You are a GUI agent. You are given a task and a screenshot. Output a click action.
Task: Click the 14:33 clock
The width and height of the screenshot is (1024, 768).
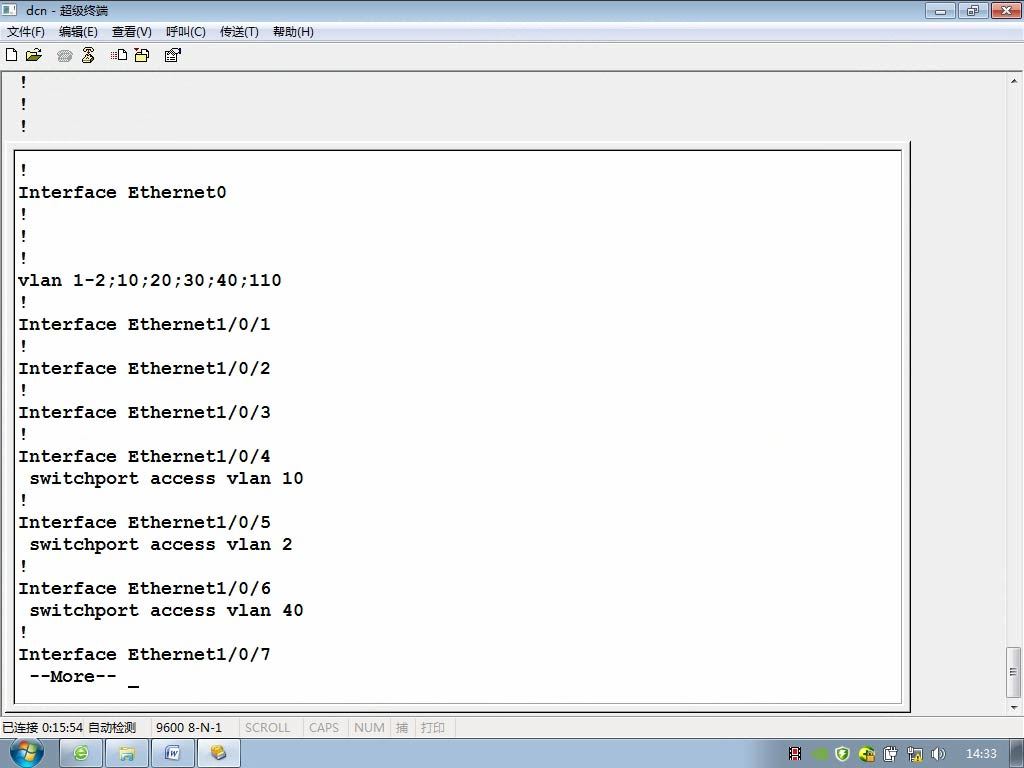click(x=981, y=754)
